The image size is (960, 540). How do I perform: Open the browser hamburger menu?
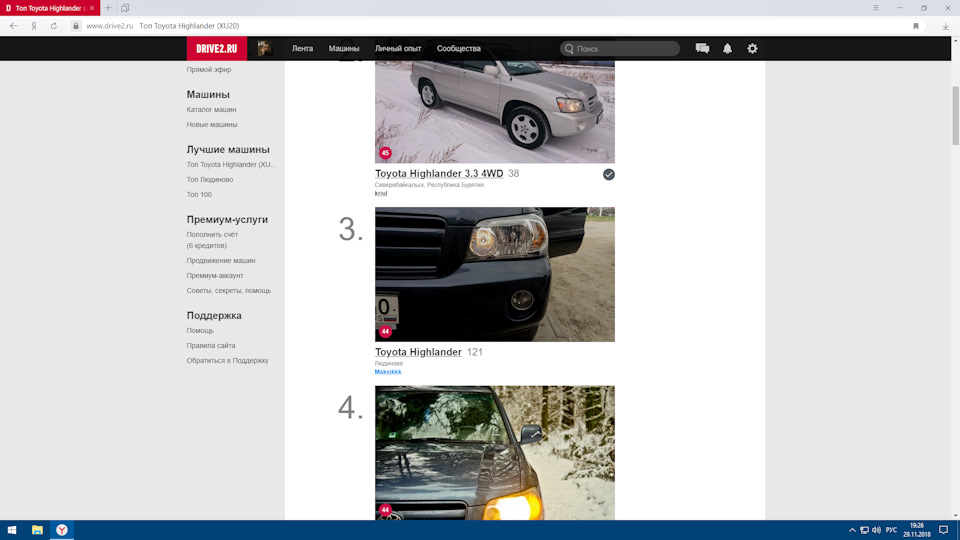click(x=876, y=8)
